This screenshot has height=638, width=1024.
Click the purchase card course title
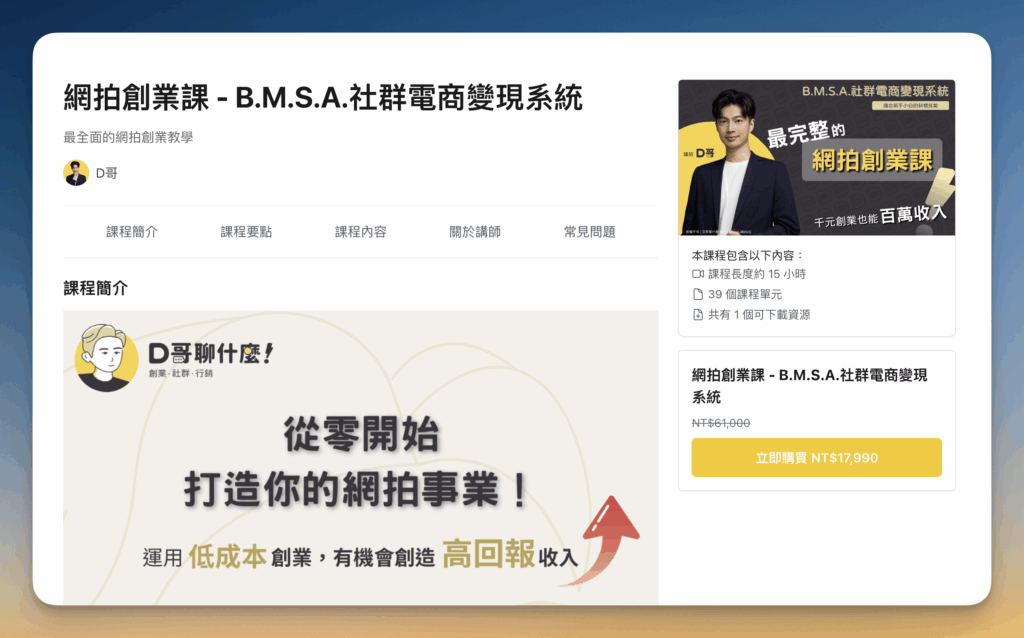click(x=810, y=386)
